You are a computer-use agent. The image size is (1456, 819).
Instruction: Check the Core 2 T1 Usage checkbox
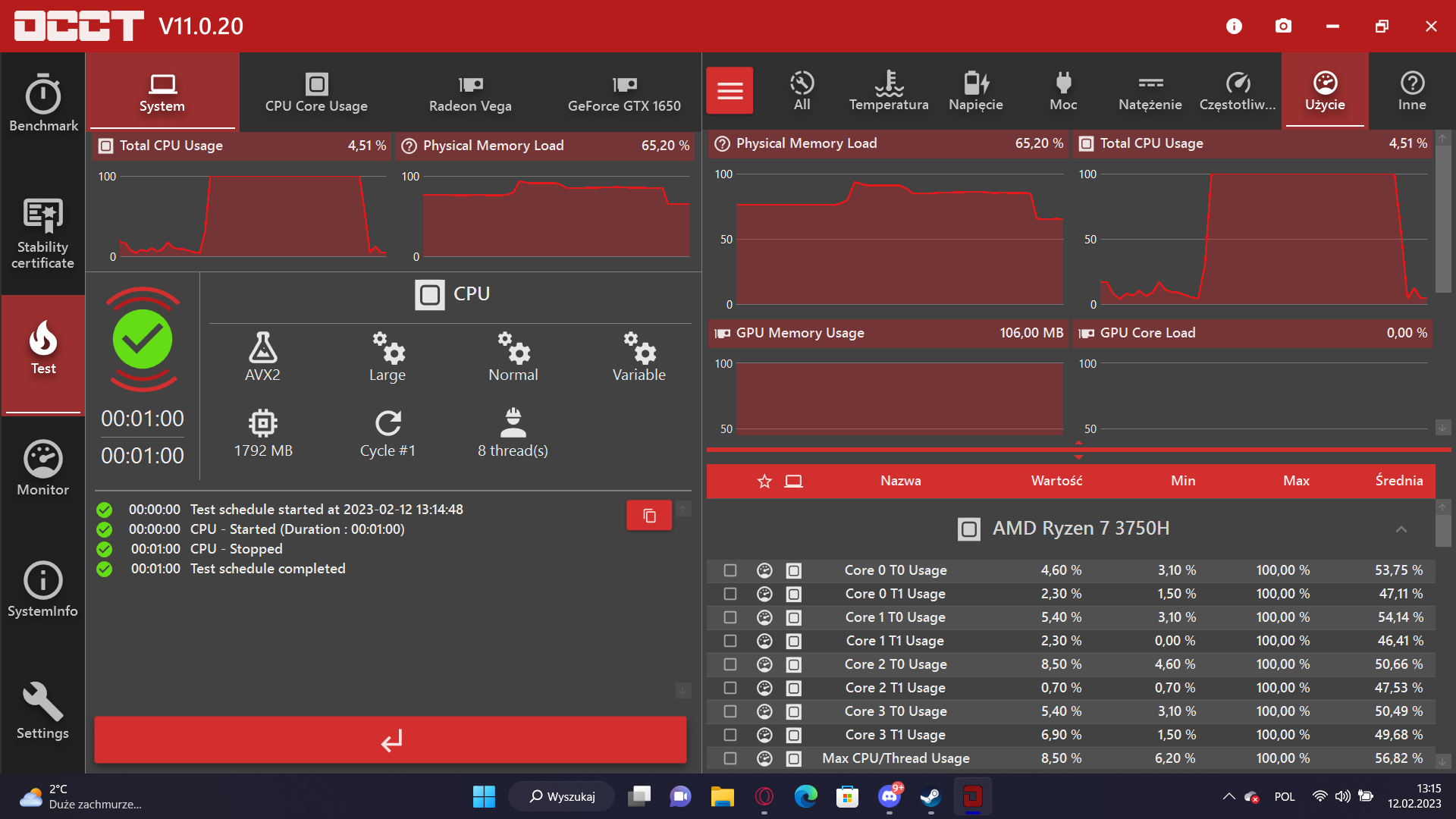[730, 688]
